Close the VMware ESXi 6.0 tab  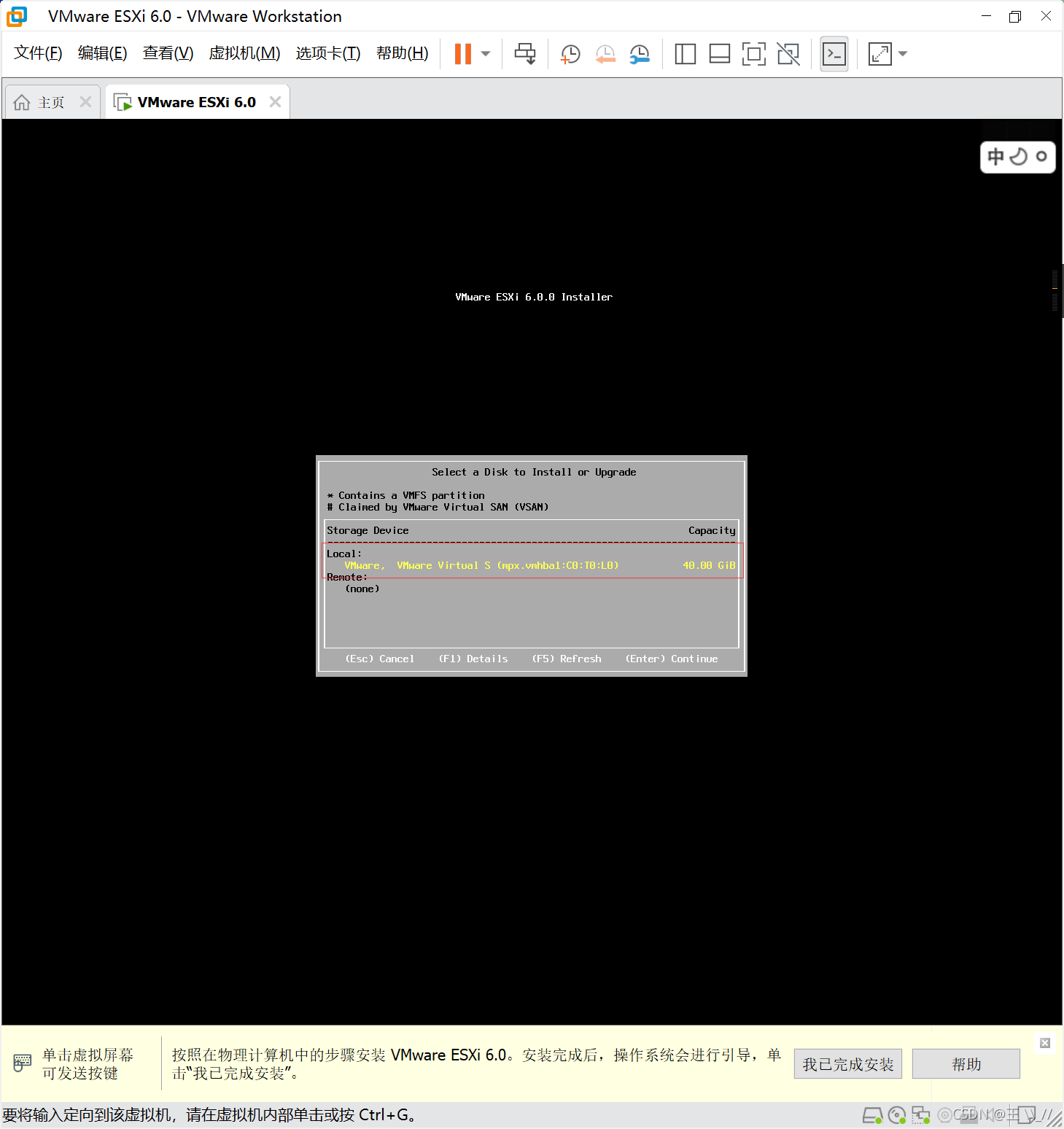[276, 102]
